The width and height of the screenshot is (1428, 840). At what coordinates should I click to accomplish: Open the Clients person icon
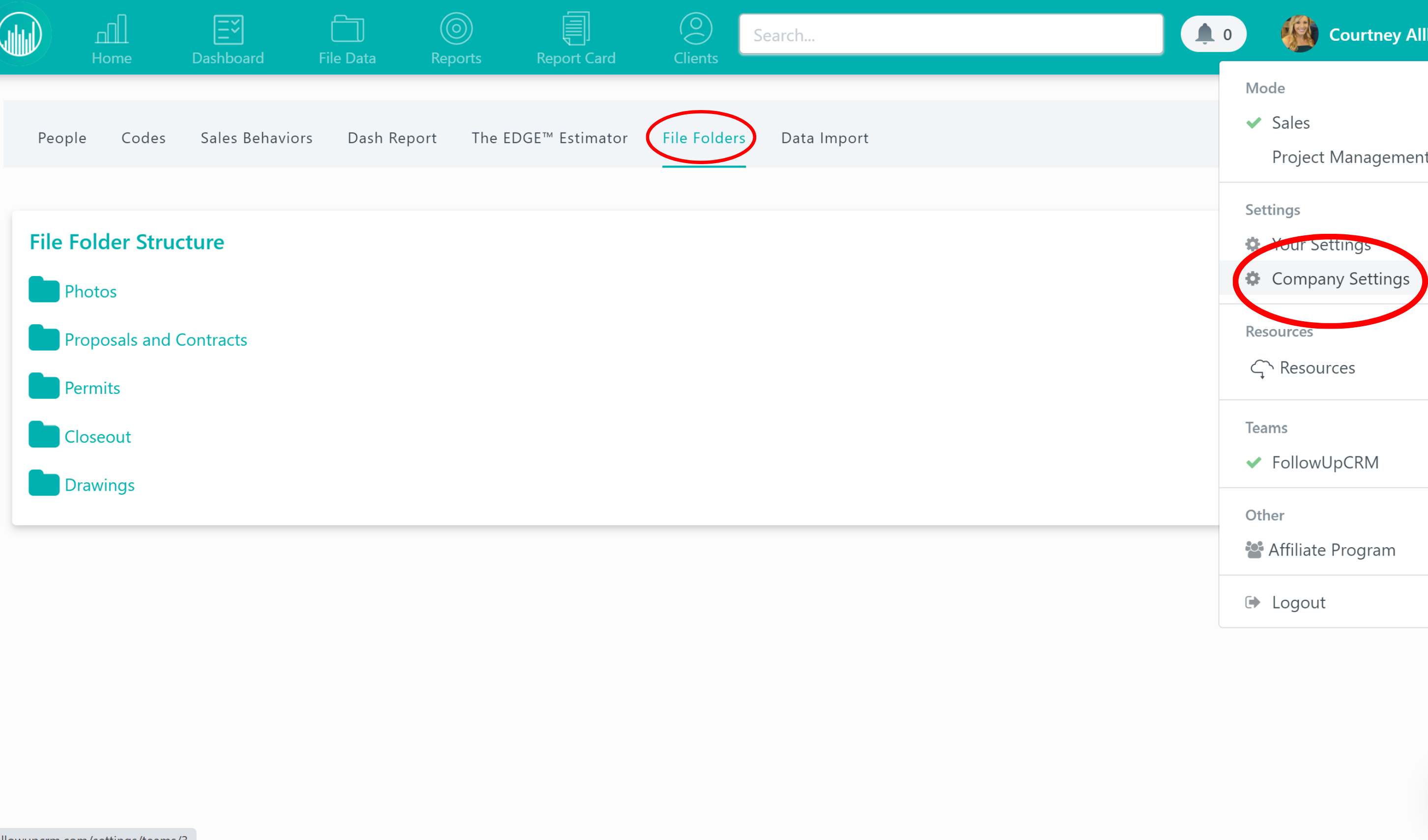click(x=696, y=28)
